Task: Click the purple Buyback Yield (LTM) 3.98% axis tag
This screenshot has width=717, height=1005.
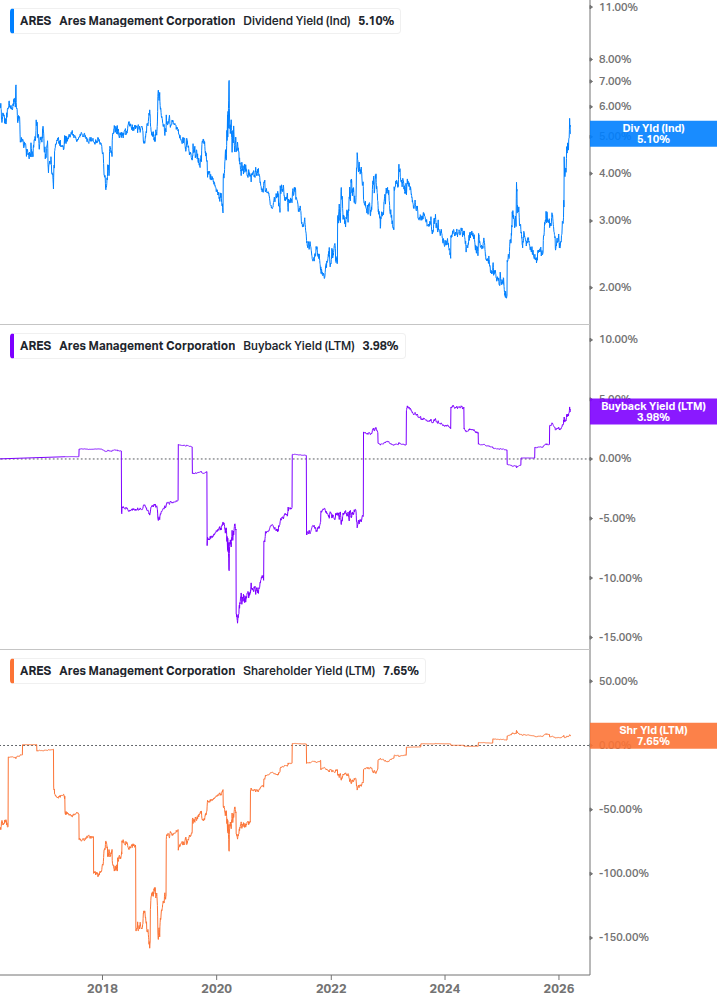Action: (653, 412)
